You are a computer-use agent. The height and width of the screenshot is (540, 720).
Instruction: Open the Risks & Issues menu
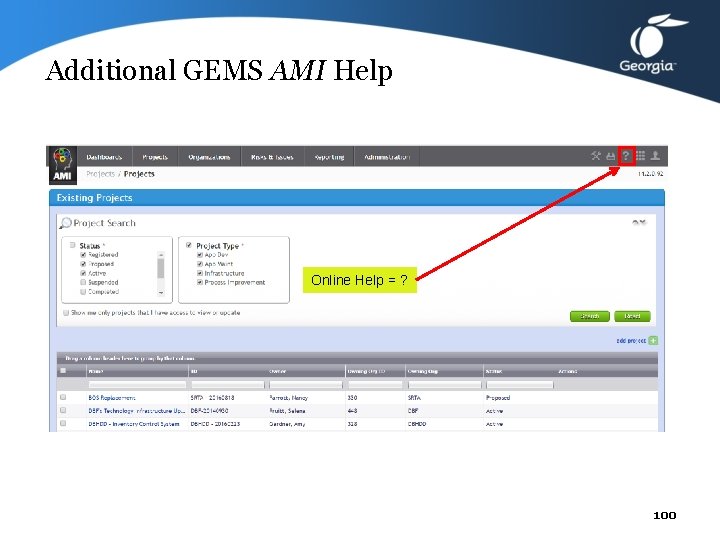[x=272, y=157]
